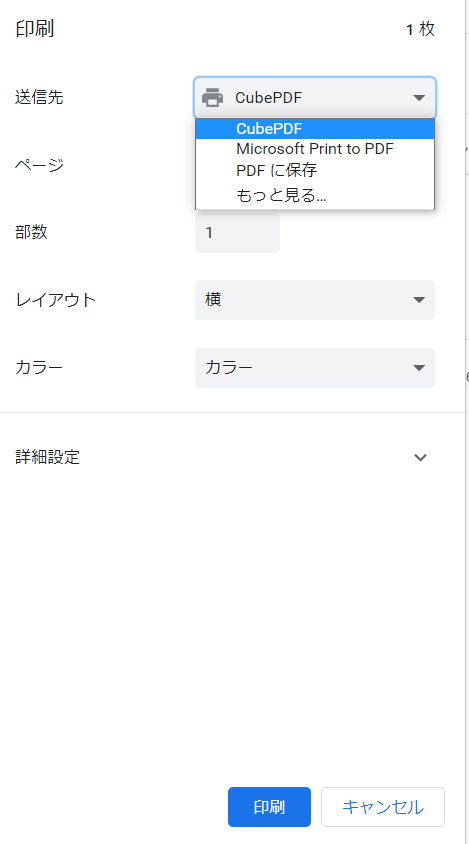Open the レイアウト dropdown showing 横
The image size is (469, 844).
pos(314,300)
